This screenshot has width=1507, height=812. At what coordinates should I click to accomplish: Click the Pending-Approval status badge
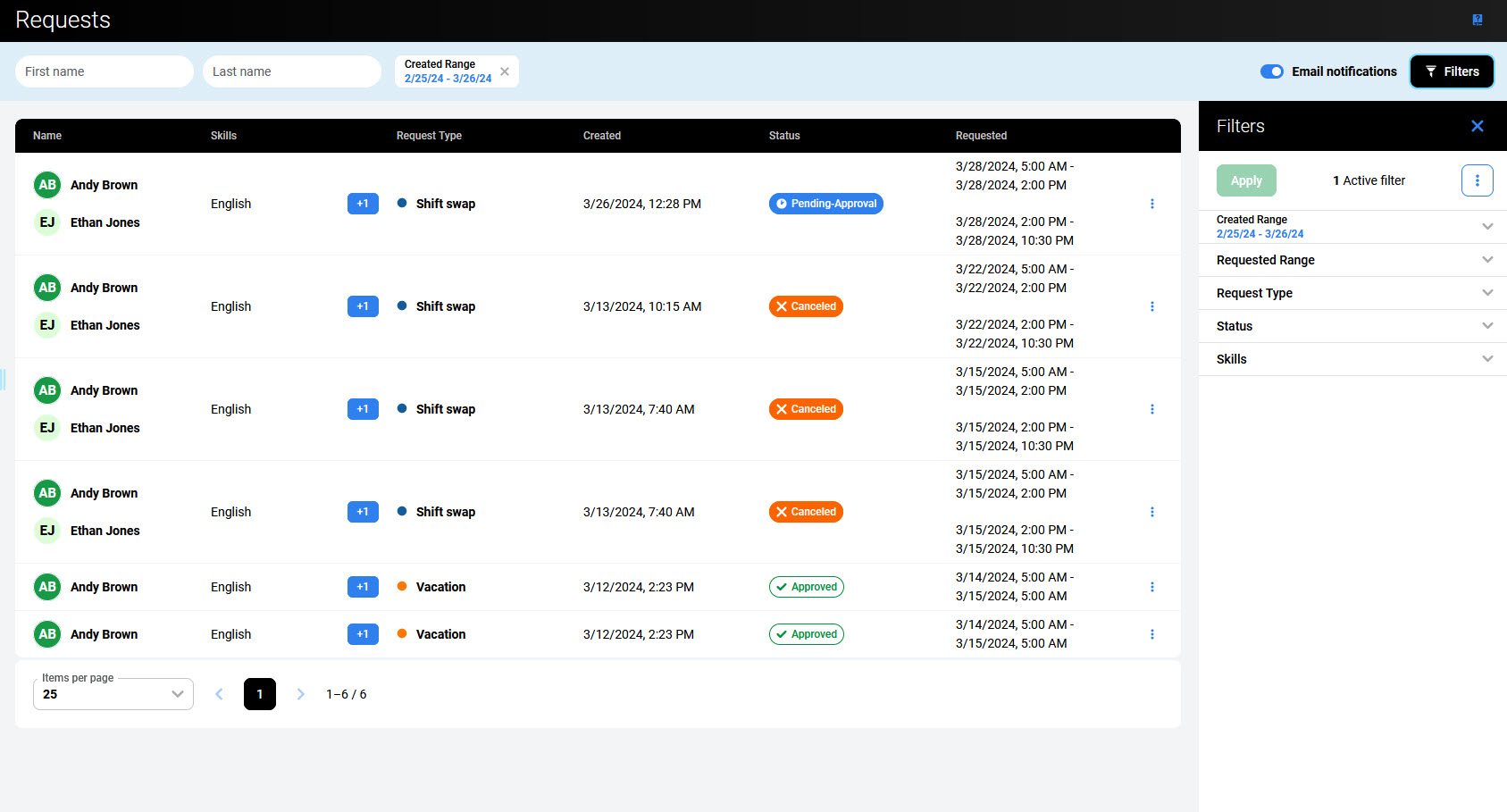(x=826, y=204)
